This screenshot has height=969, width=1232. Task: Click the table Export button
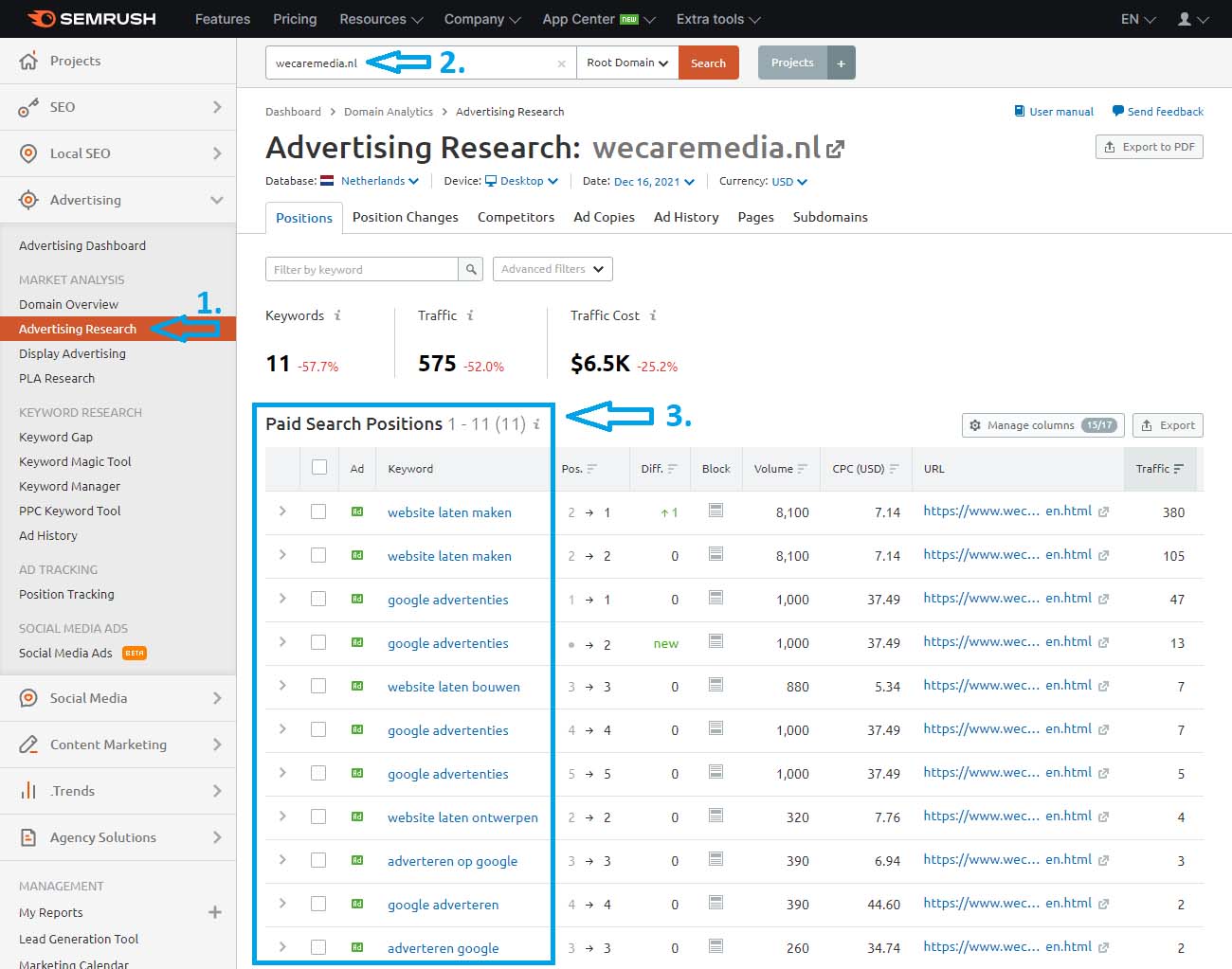point(1168,425)
